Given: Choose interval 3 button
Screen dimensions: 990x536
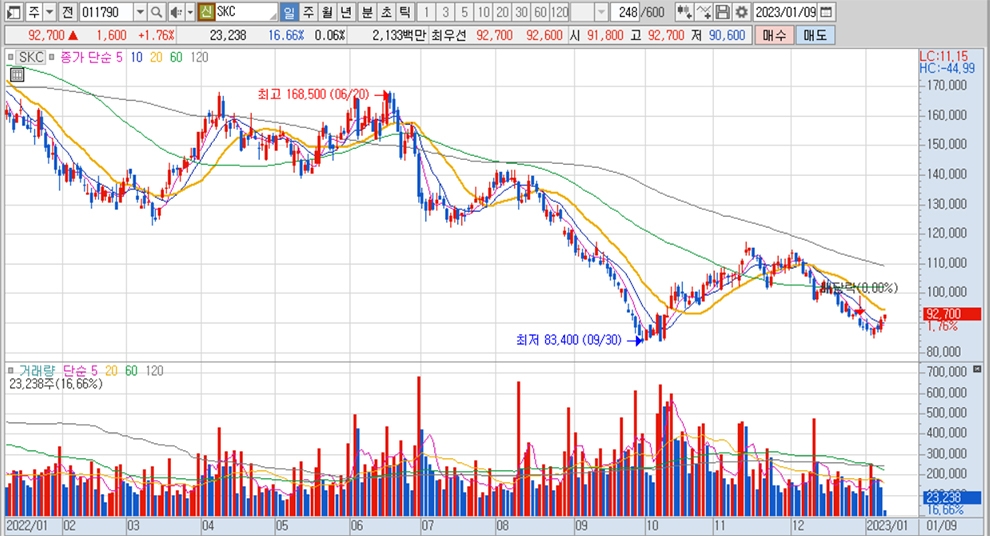Looking at the screenshot, I should point(445,11).
